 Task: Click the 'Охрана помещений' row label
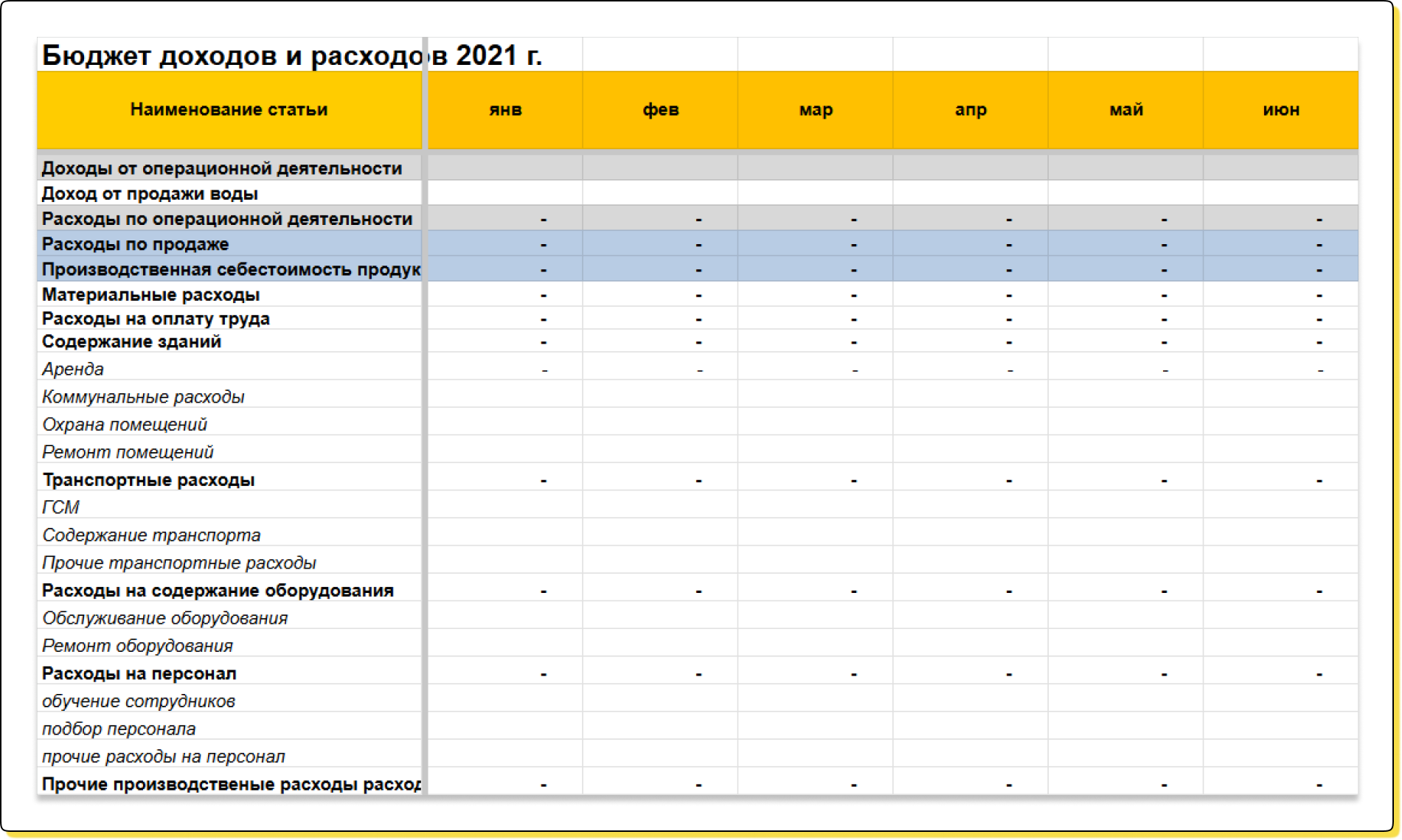pos(125,424)
